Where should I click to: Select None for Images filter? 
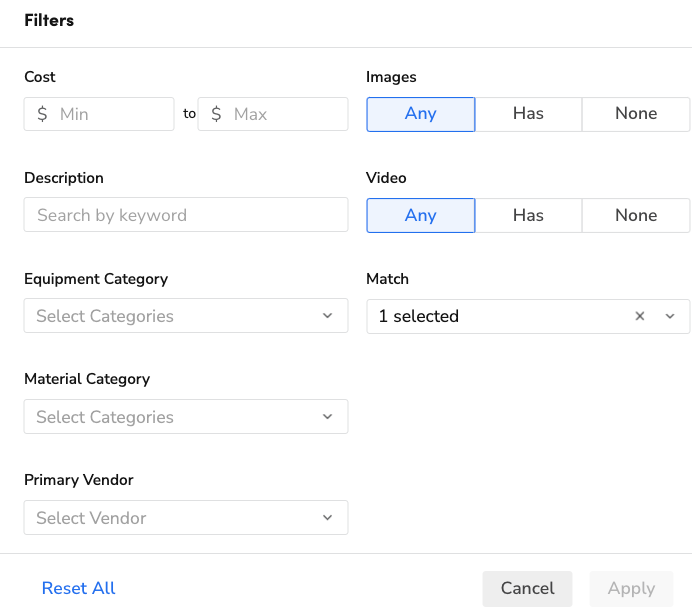pos(636,114)
